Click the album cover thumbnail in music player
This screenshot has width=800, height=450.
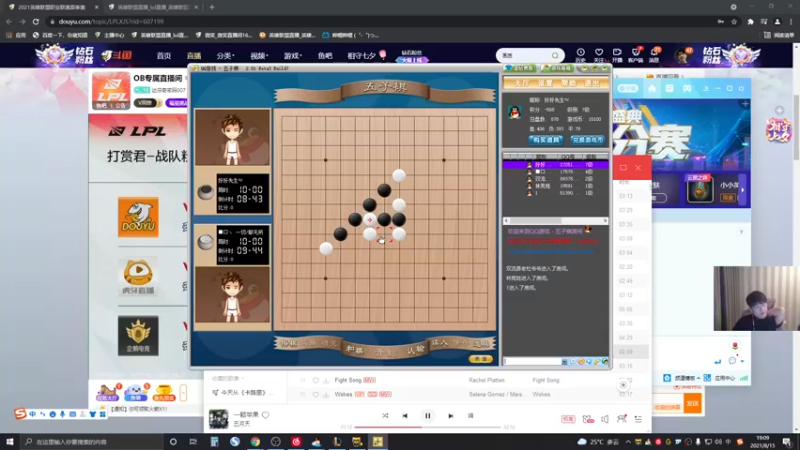pos(218,419)
